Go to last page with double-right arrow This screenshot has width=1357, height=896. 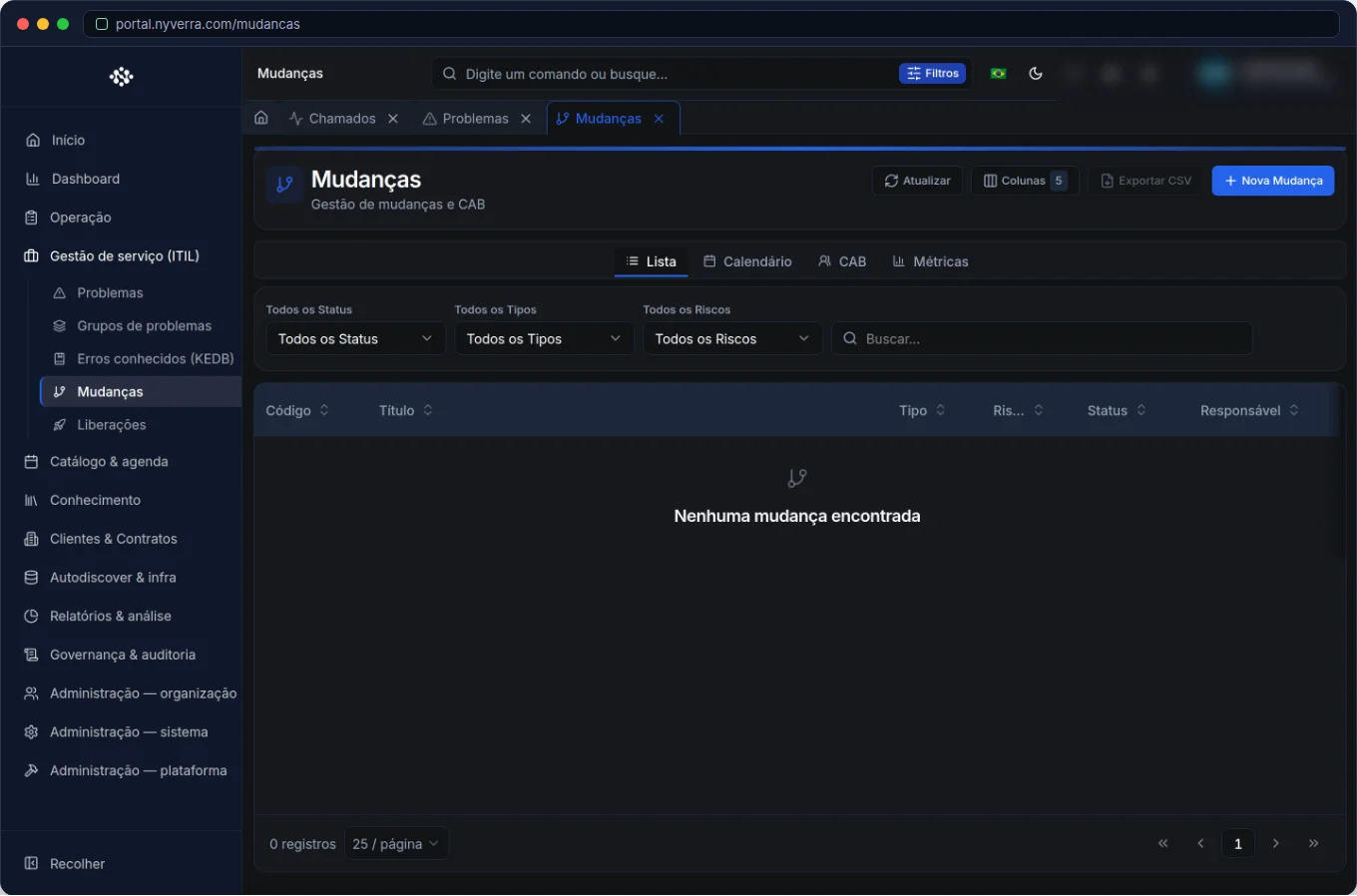[x=1313, y=844]
